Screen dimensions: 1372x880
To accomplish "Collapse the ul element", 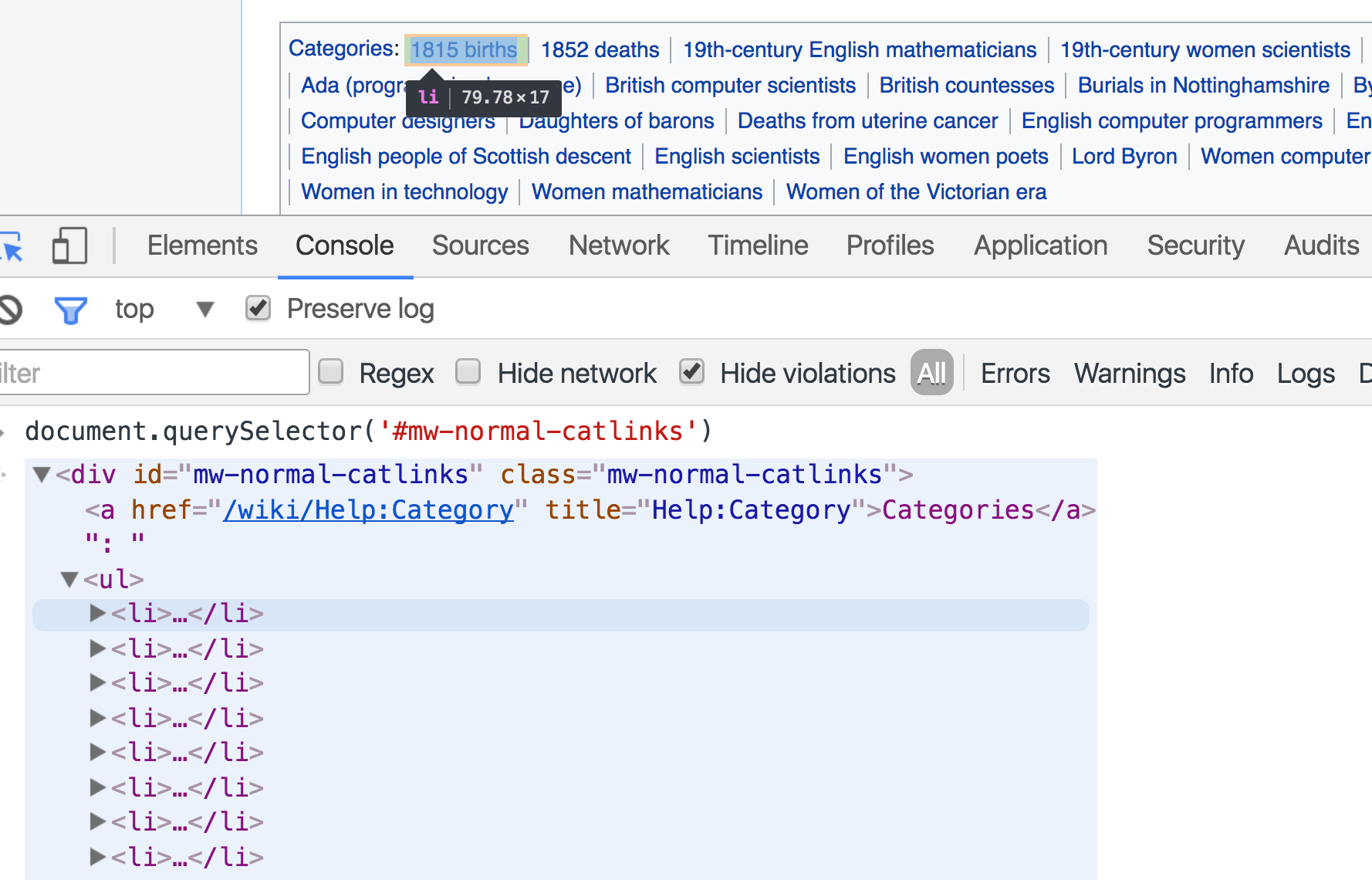I will [68, 578].
